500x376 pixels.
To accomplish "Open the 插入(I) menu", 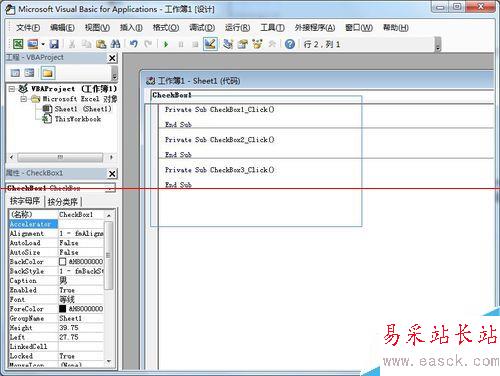I will click(x=131, y=28).
